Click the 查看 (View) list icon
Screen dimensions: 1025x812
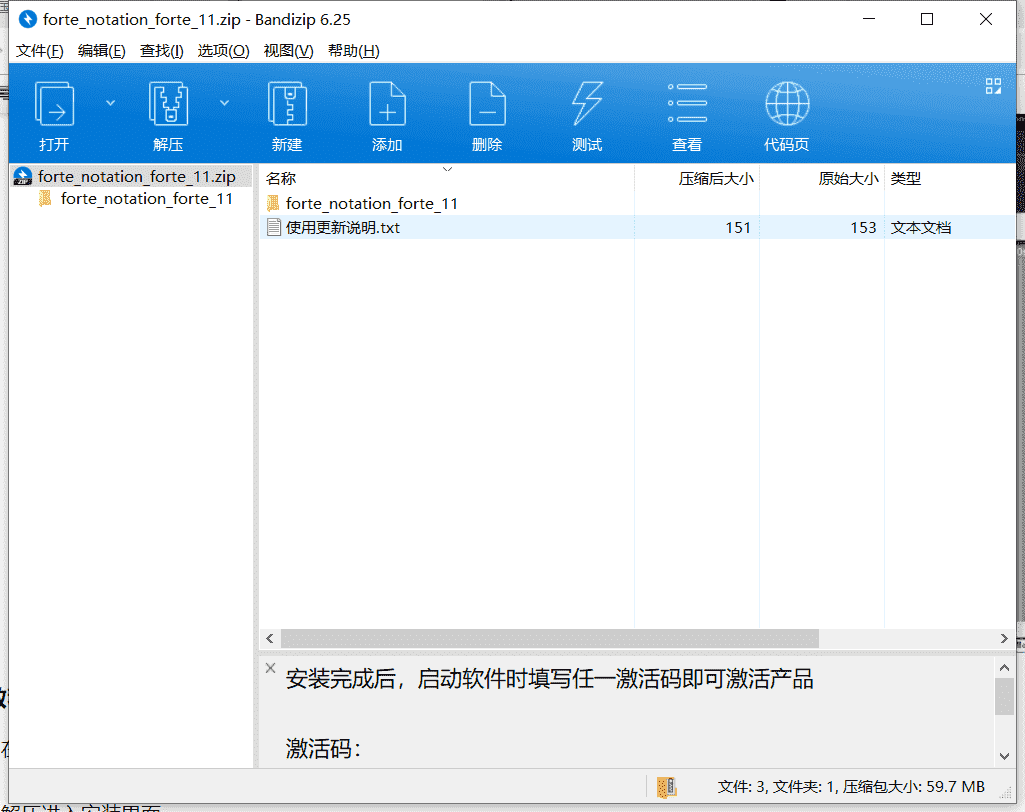[x=687, y=103]
